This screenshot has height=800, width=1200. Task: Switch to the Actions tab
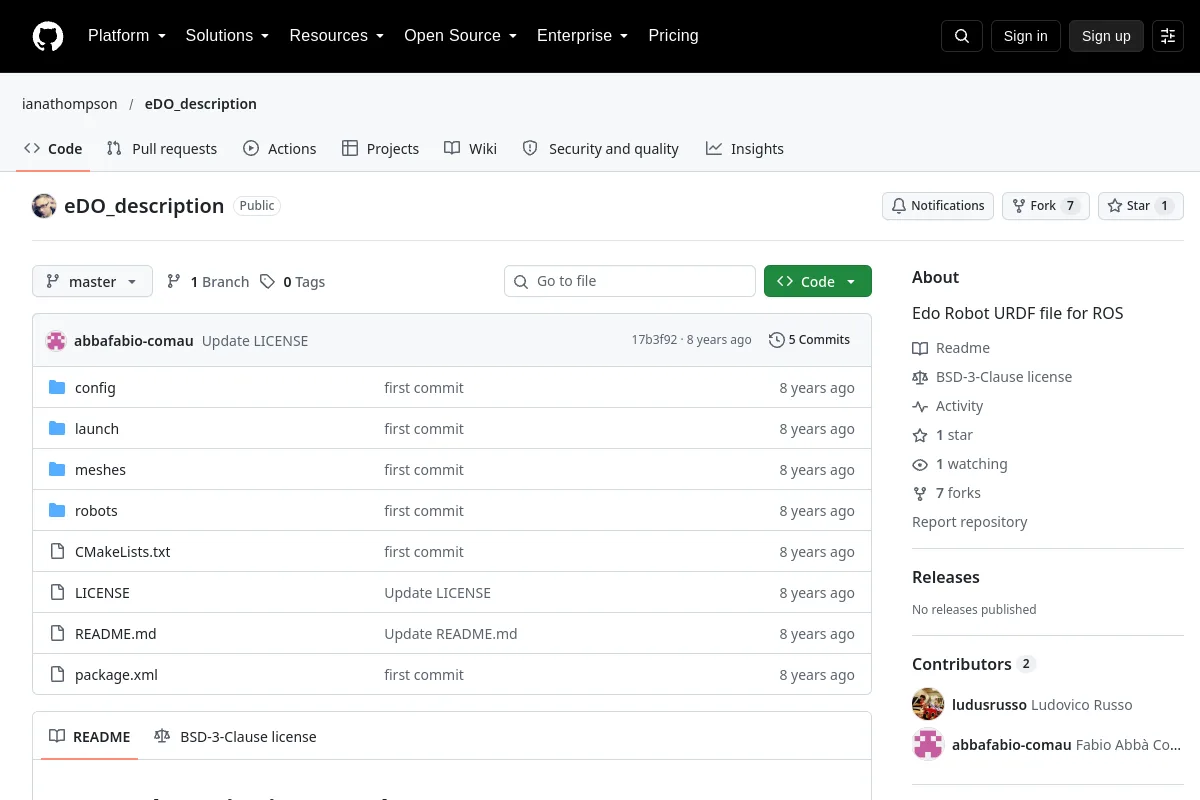[280, 149]
